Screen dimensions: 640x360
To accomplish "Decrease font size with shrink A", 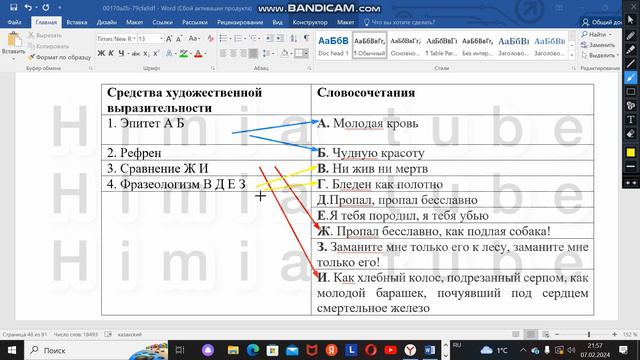I will 179,39.
